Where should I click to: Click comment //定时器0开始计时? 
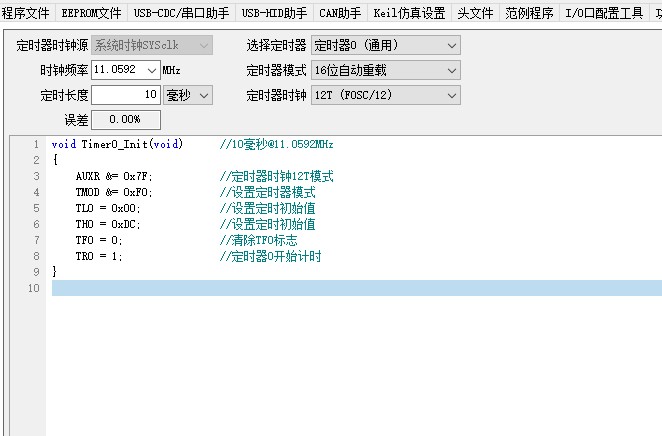270,257
